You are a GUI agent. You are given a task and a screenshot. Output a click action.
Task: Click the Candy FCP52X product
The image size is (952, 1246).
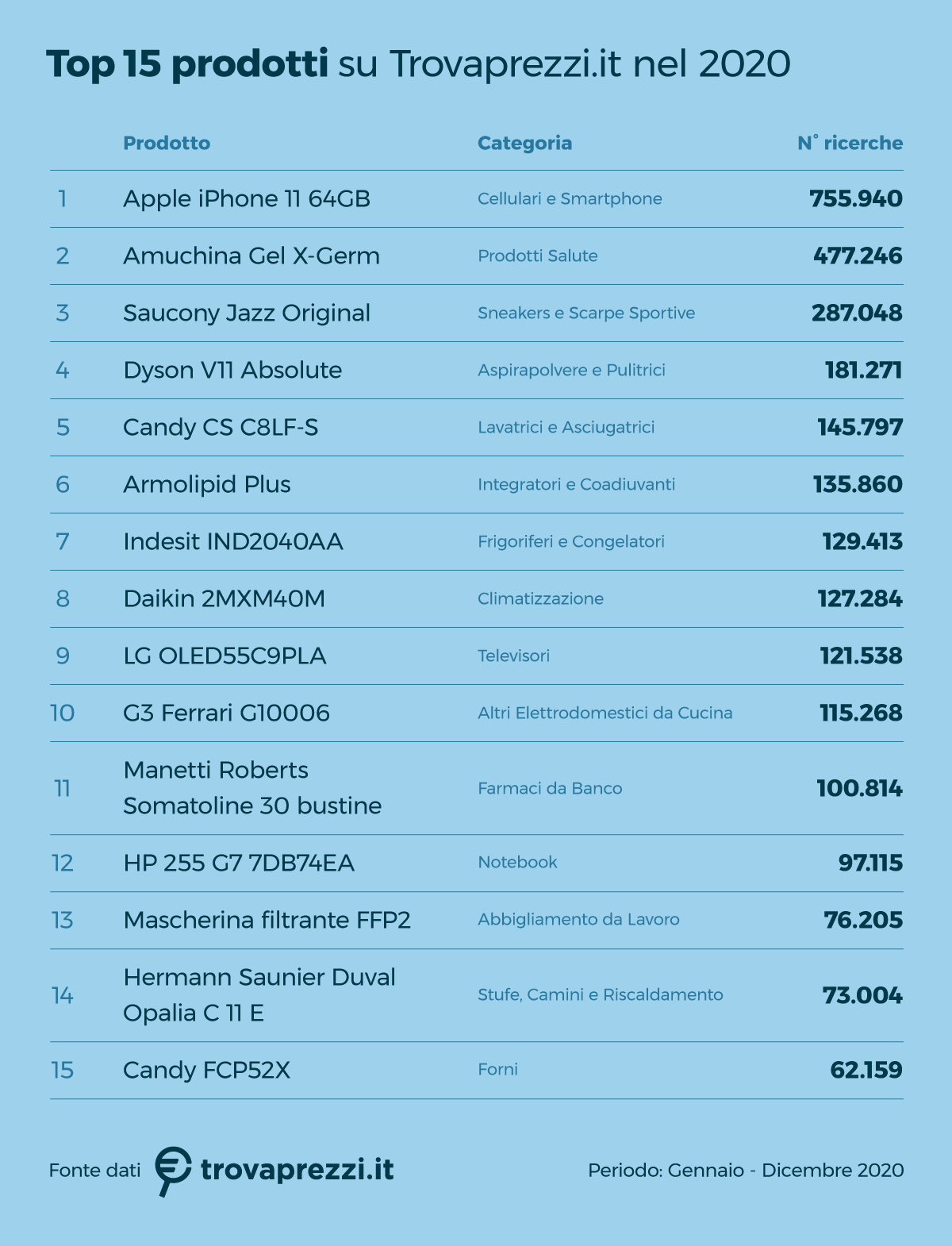click(x=206, y=1070)
